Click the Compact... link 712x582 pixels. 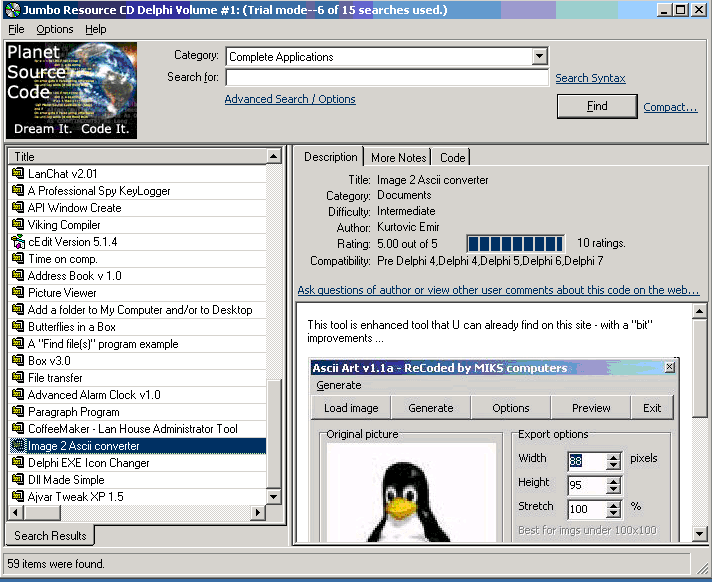[x=670, y=107]
